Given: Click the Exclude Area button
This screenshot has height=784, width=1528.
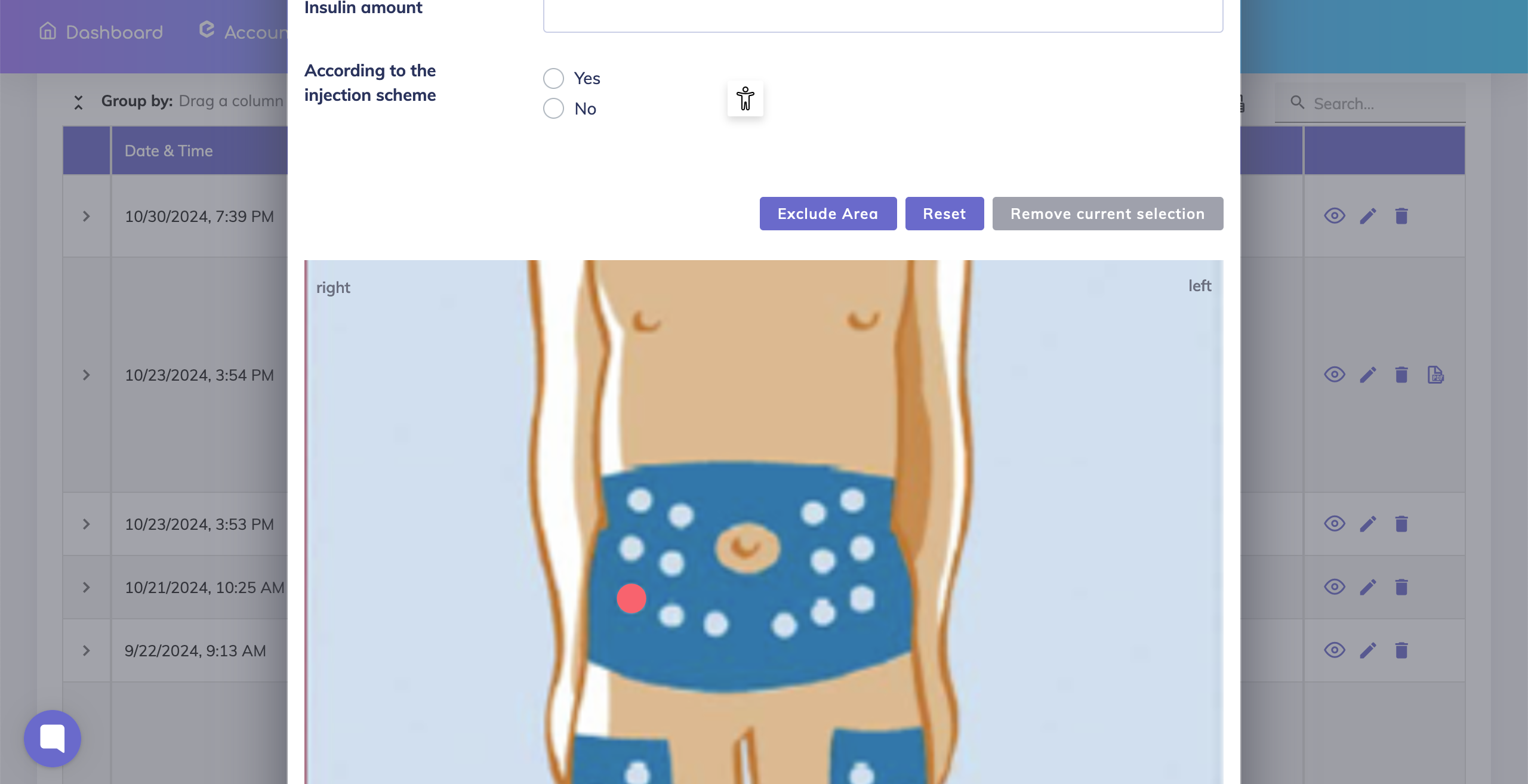Looking at the screenshot, I should coord(828,214).
